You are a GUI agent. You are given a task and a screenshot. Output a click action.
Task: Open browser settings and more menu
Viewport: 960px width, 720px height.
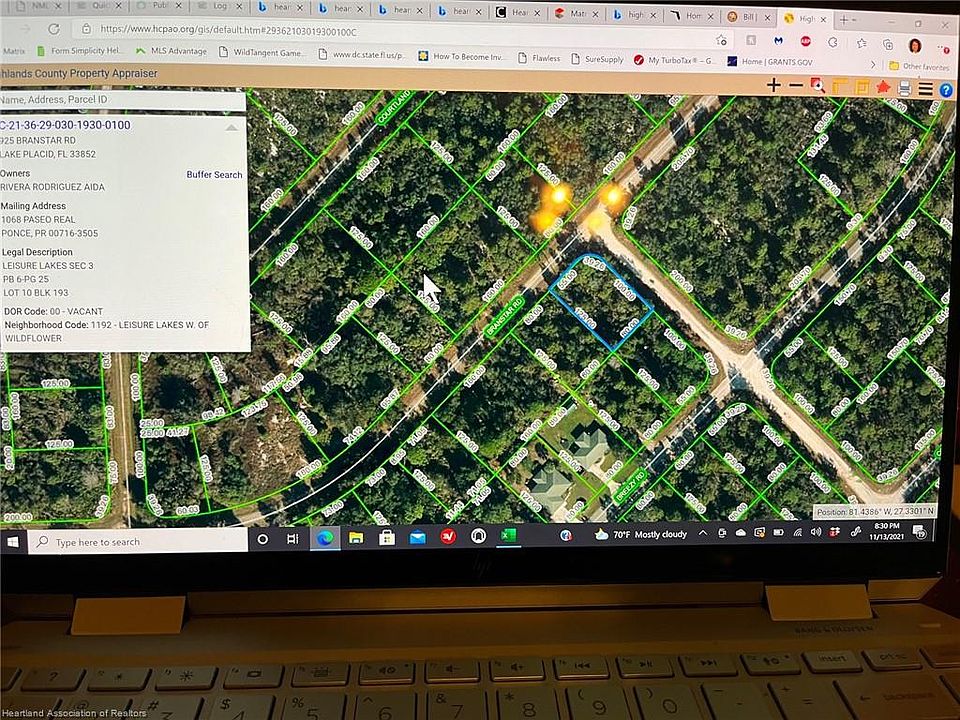(x=943, y=47)
